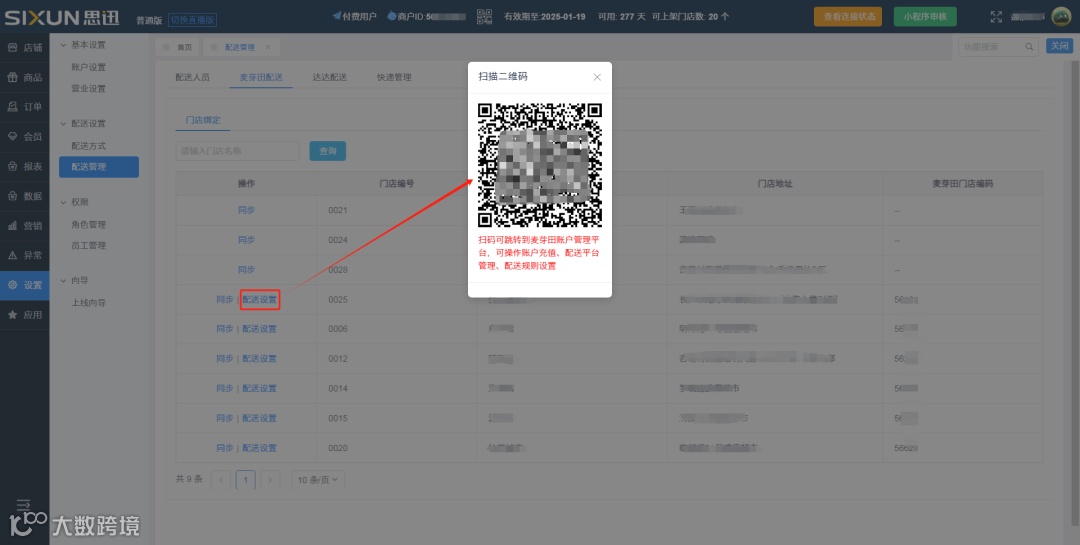
Task: Open 配送方式 in the settings menu
Action: (x=88, y=145)
